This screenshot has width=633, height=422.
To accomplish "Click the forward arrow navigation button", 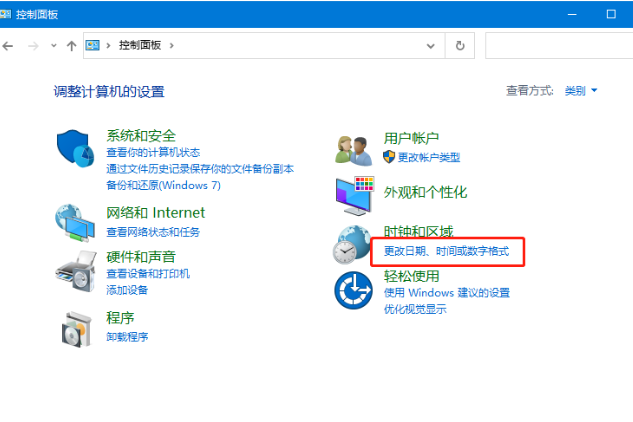I will point(33,46).
